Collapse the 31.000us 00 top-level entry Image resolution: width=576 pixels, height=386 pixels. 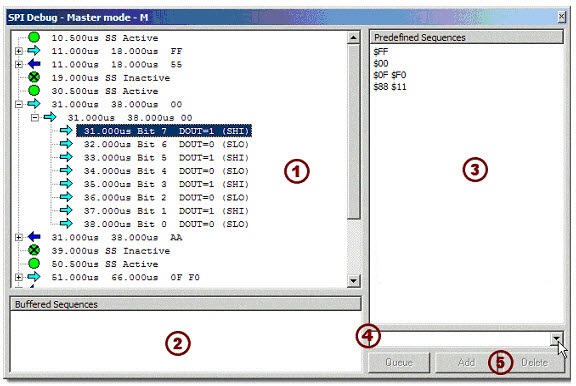point(19,104)
